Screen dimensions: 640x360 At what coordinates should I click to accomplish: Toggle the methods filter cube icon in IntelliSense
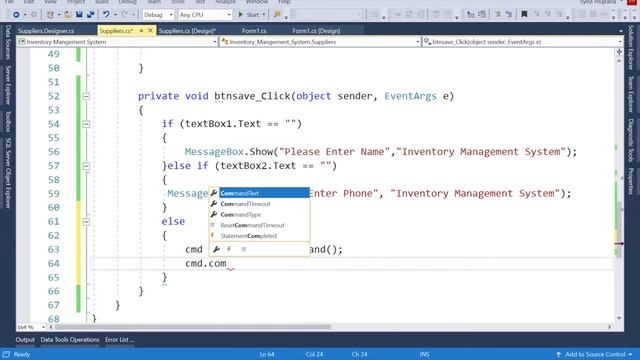pyautogui.click(x=243, y=249)
